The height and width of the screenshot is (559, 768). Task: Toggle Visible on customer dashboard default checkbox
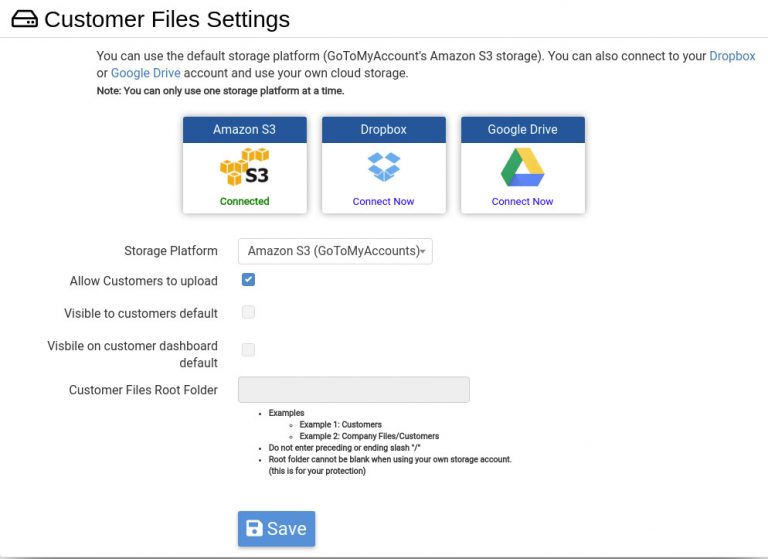pos(248,350)
